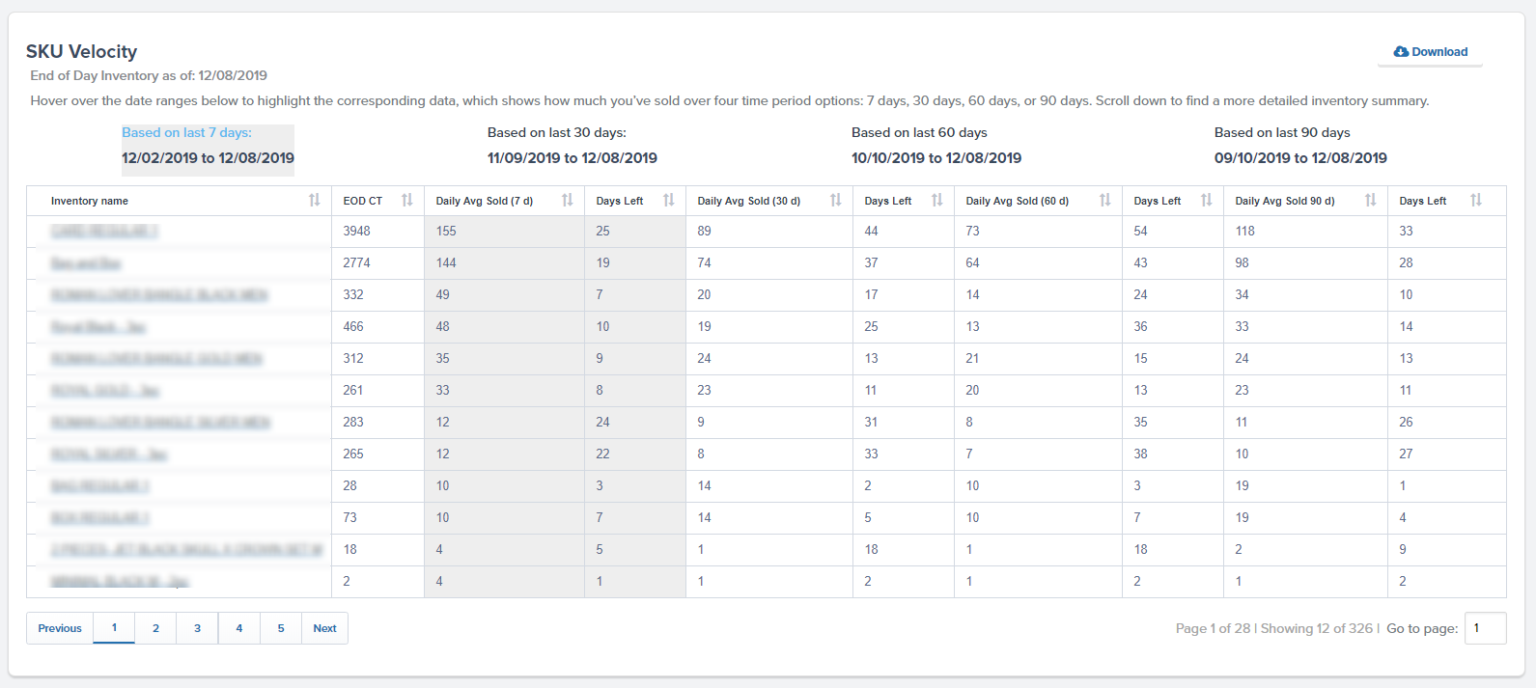Click the cloud download icon
The image size is (1536, 688).
[1400, 51]
